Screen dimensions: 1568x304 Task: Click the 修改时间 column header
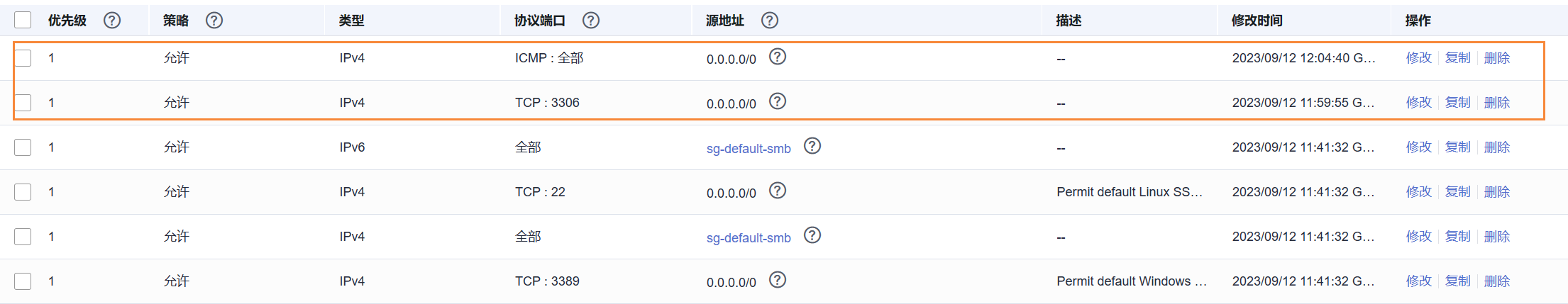1257,21
